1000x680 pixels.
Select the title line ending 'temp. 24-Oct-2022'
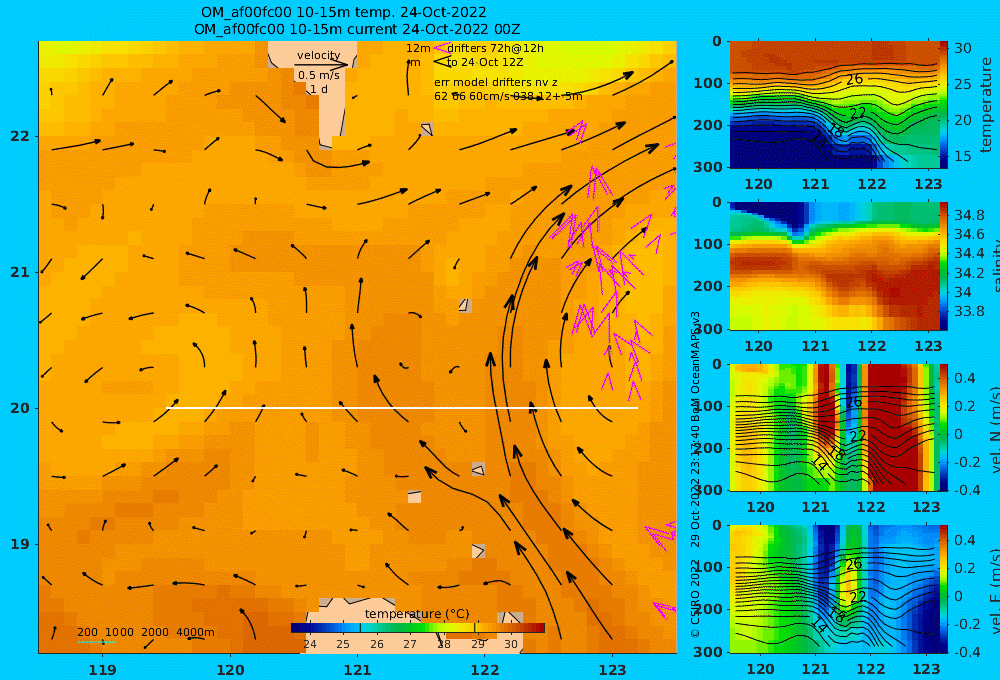343,12
